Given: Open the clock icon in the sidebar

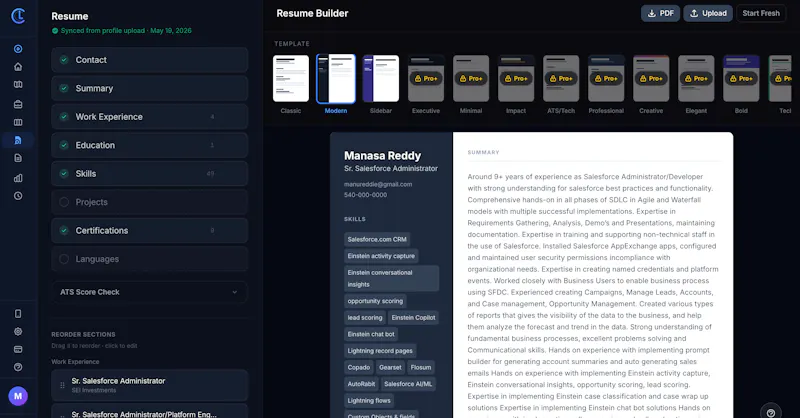Looking at the screenshot, I should pos(18,196).
